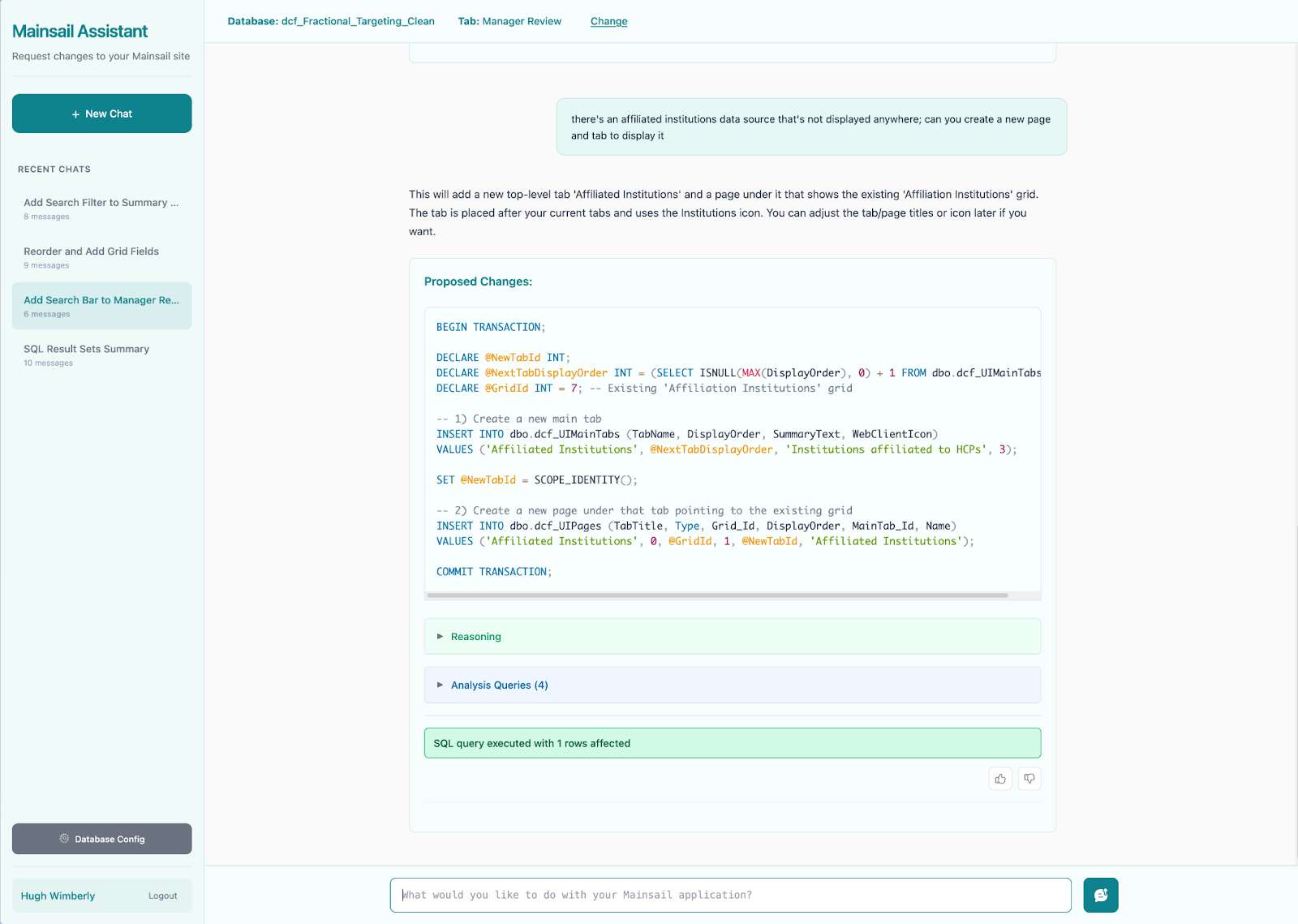The height and width of the screenshot is (924, 1298).
Task: Click the 'RECENT CHATS' heading
Action: pyautogui.click(x=54, y=170)
